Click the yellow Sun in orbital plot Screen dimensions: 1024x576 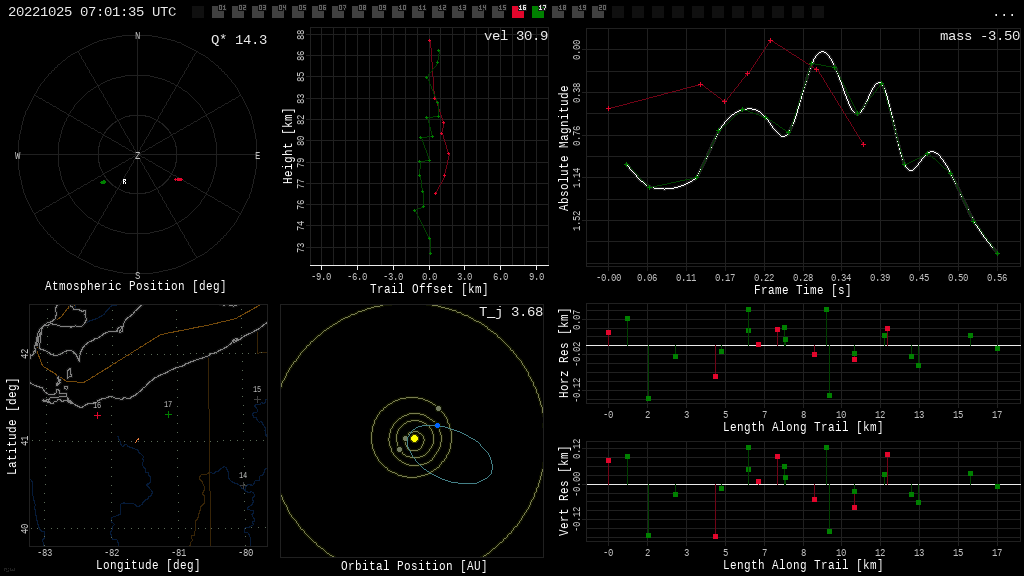(x=414, y=438)
